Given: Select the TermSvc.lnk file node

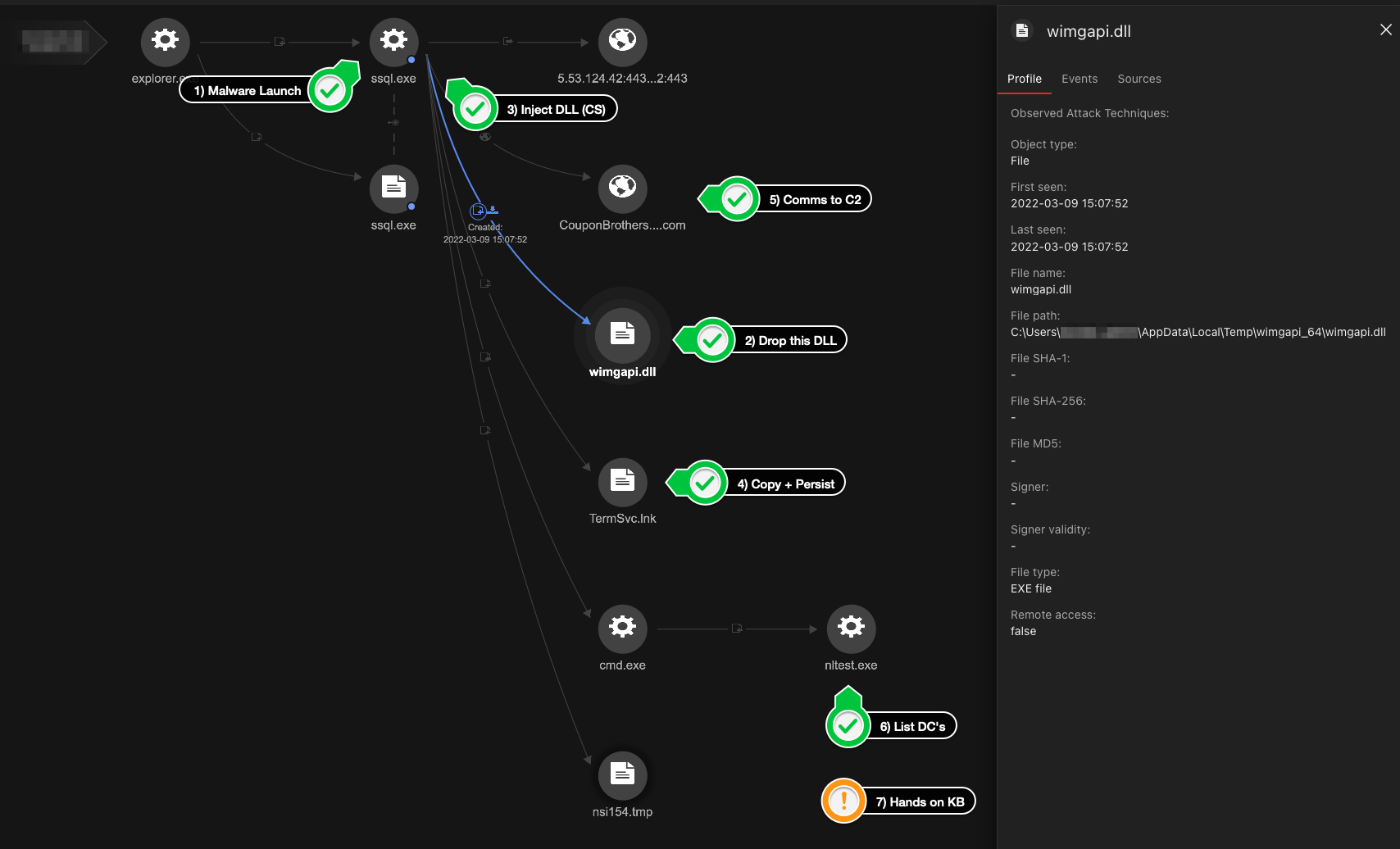Looking at the screenshot, I should coord(622,482).
